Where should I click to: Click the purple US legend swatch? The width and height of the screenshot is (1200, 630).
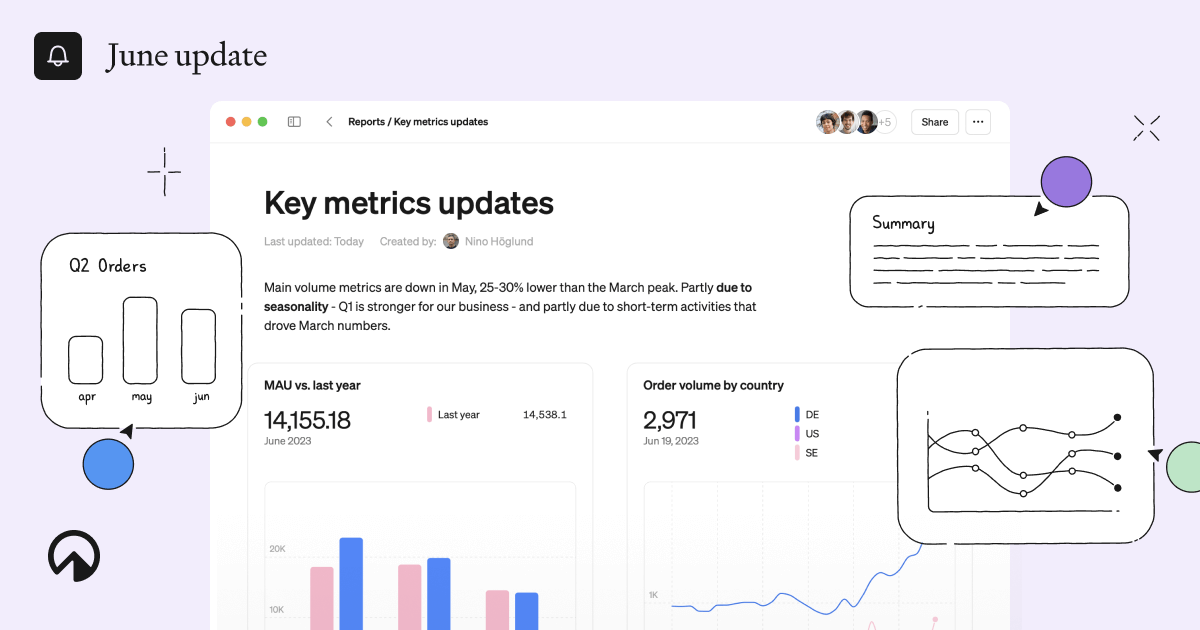(x=797, y=433)
